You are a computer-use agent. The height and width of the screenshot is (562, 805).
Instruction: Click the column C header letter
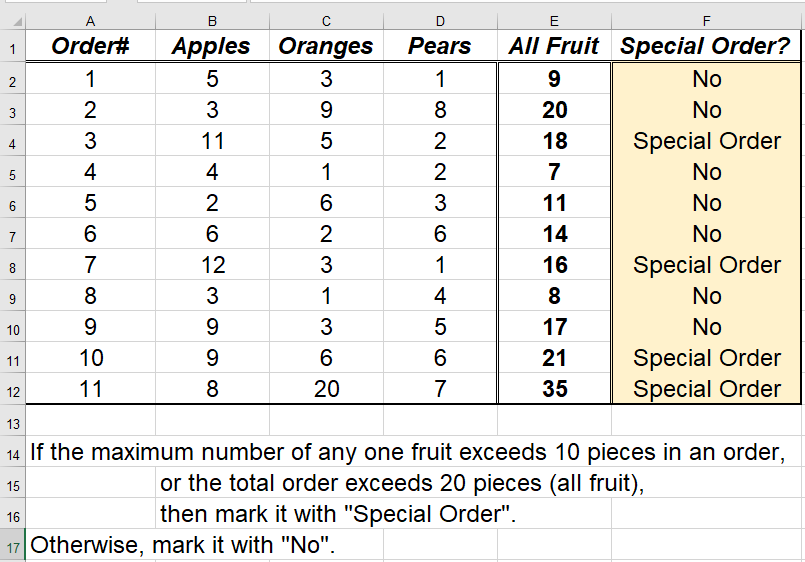[326, 19]
